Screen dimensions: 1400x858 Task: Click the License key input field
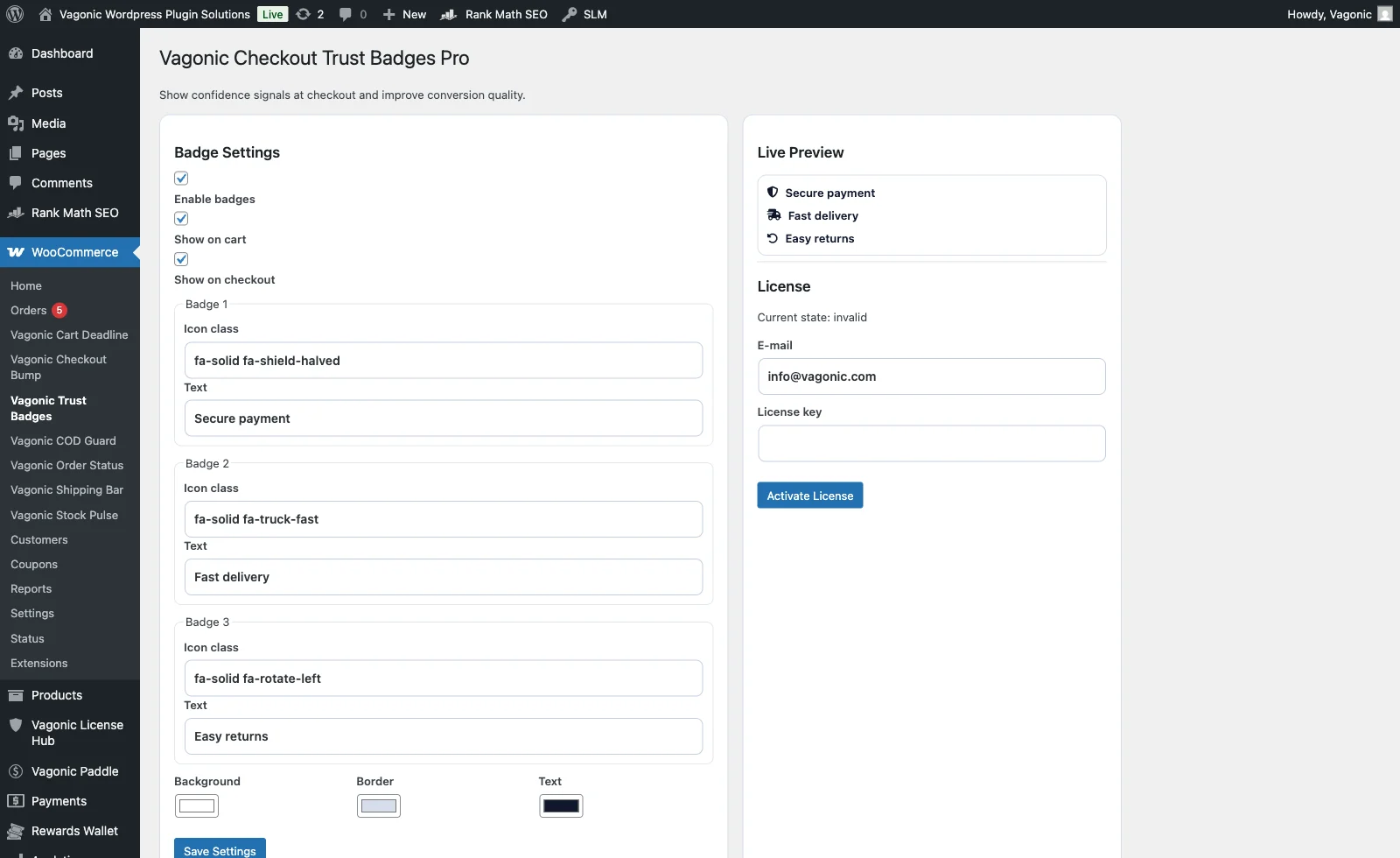tap(932, 444)
